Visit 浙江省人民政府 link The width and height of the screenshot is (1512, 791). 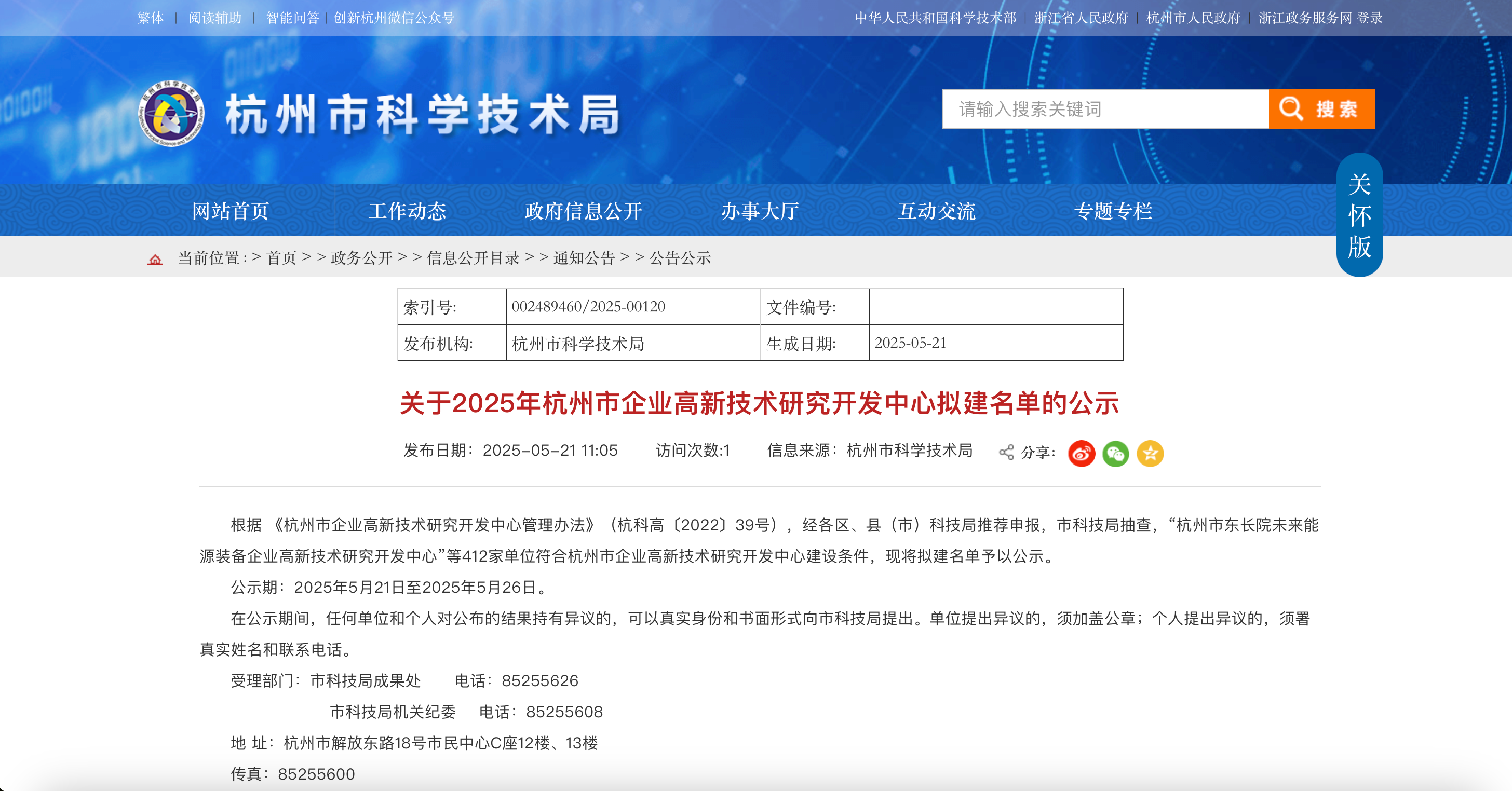coord(1081,18)
